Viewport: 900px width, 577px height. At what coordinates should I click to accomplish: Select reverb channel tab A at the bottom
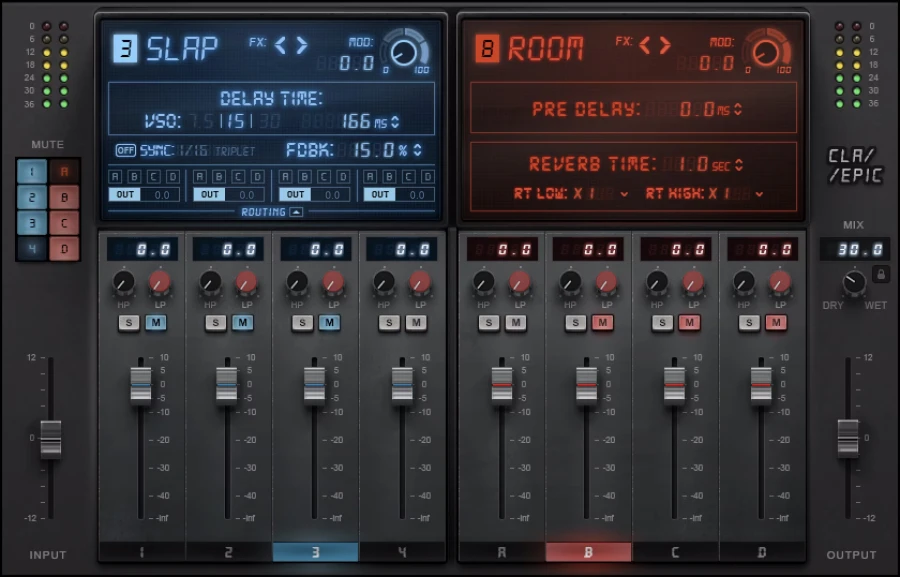(502, 552)
